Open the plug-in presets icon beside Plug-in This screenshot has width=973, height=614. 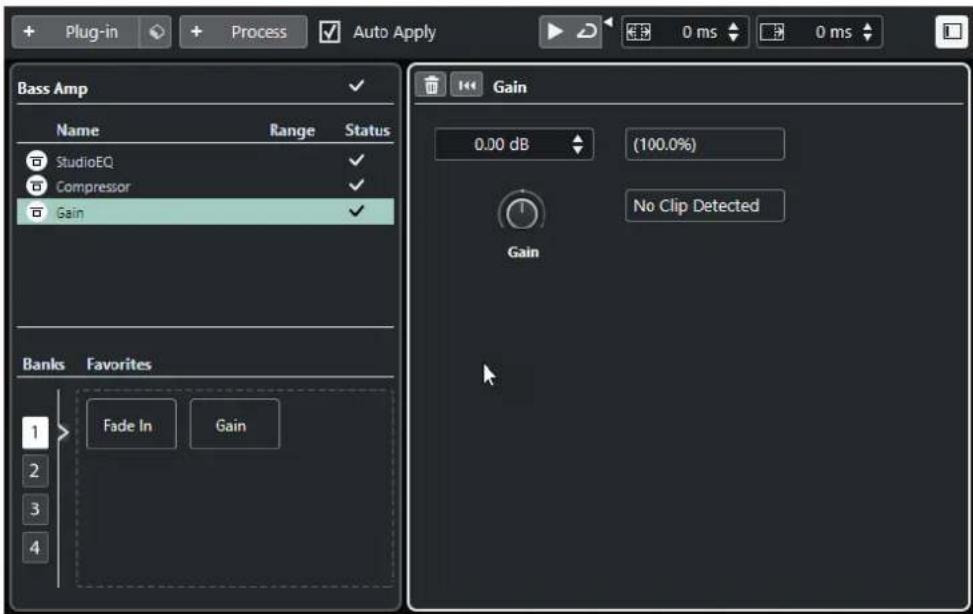pyautogui.click(x=156, y=32)
